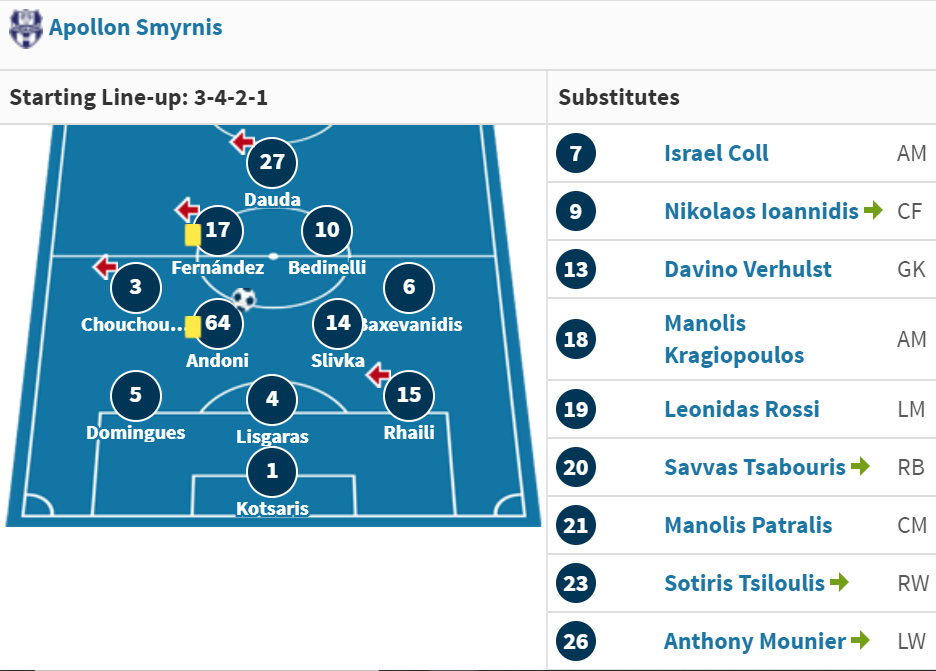Screen dimensions: 936x671
Task: Open the Apollon Smyrnis team link
Action: point(136,27)
